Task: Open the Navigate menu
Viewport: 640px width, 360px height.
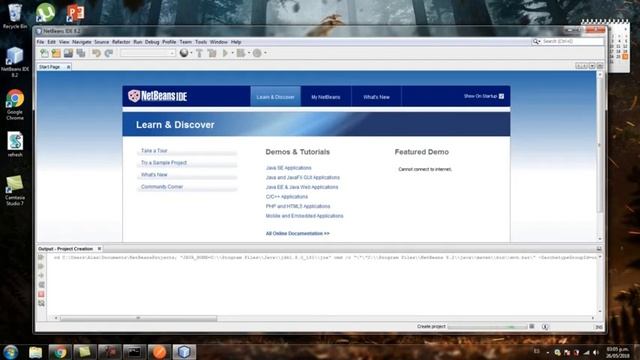Action: click(x=82, y=42)
